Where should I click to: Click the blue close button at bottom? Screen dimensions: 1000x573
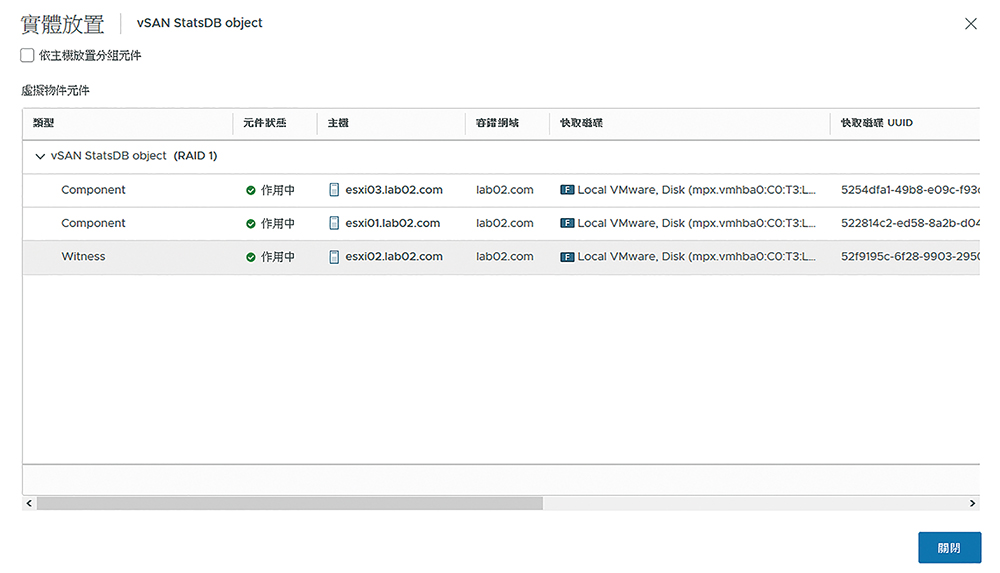950,547
